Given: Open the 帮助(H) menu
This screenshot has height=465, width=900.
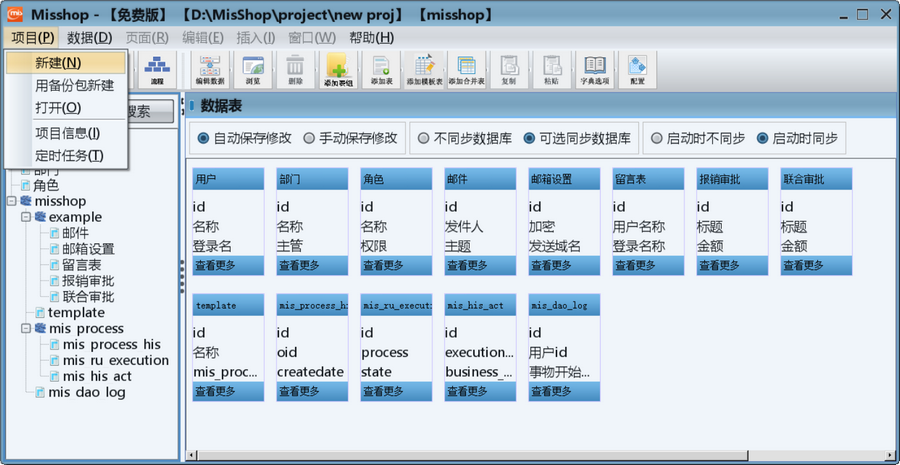Looking at the screenshot, I should click(371, 38).
